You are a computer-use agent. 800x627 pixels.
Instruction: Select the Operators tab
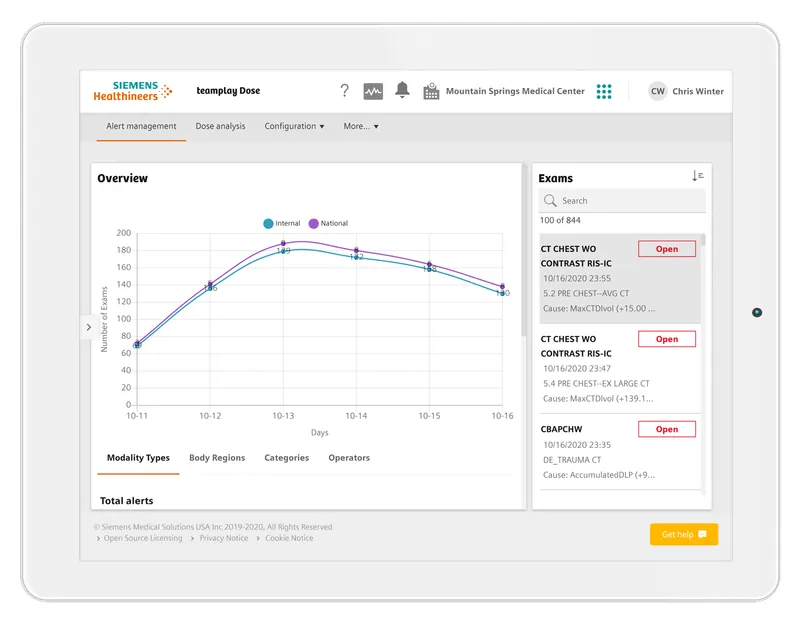click(349, 458)
